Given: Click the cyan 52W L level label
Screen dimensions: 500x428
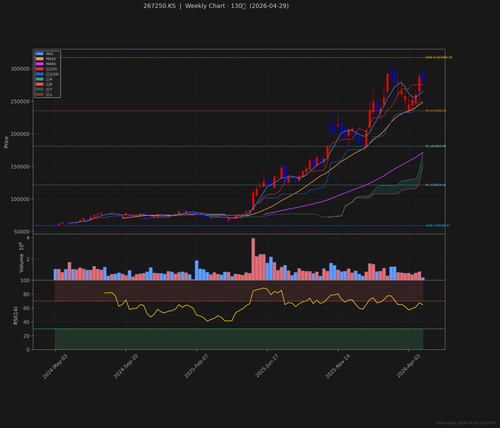Looking at the screenshot, I should (x=437, y=226).
